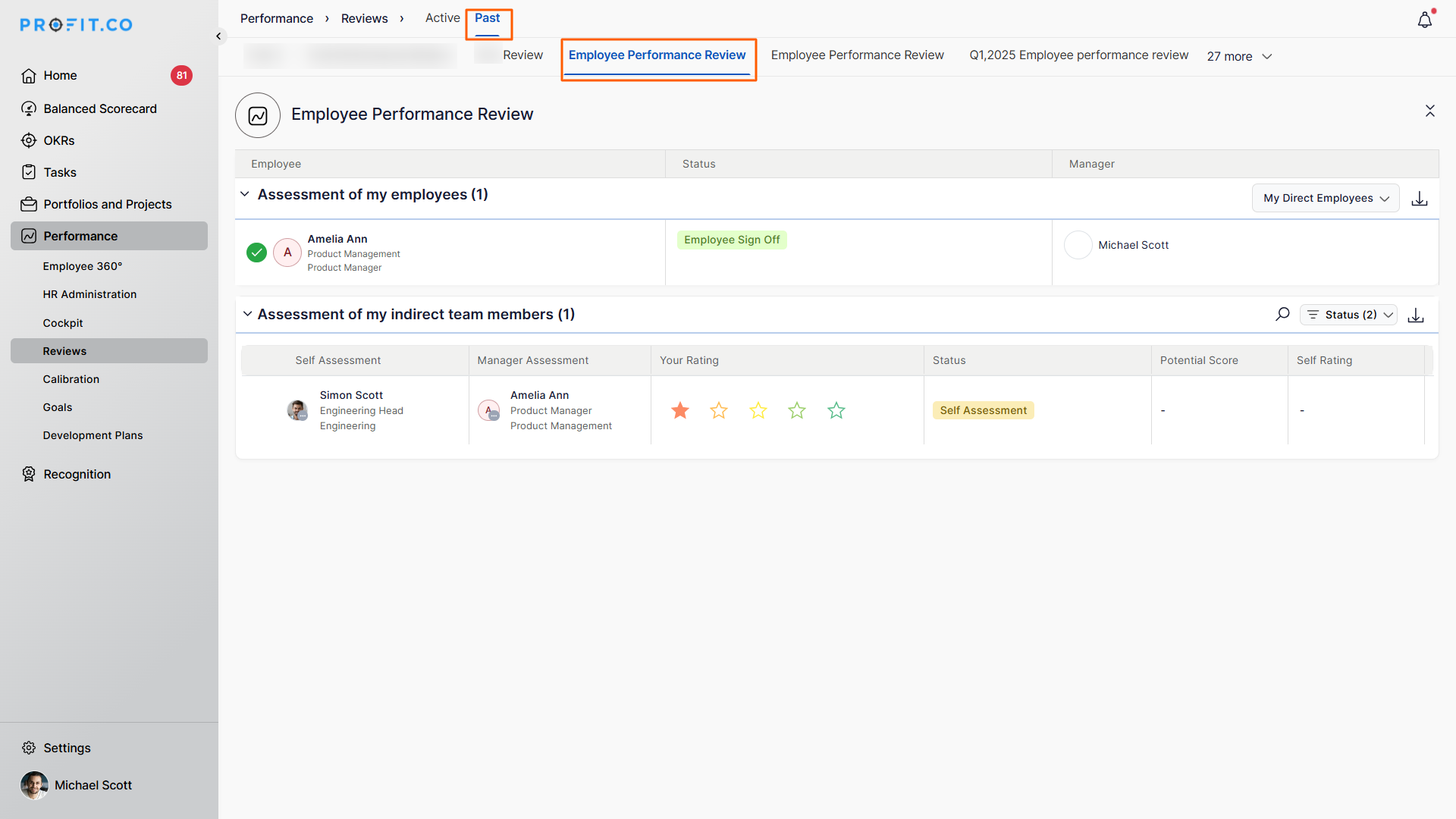1456x819 pixels.
Task: Search indirect team members with the magnifier
Action: [x=1282, y=314]
